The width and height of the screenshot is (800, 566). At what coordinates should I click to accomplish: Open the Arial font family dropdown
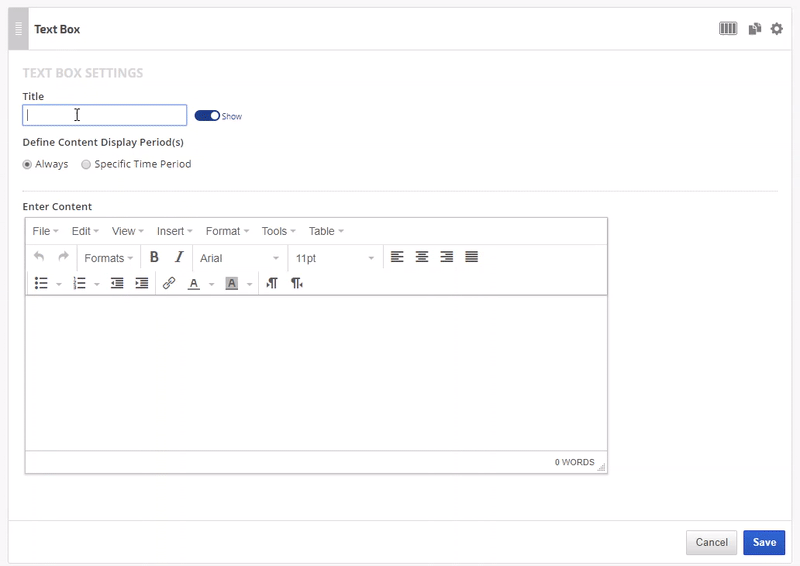click(239, 258)
